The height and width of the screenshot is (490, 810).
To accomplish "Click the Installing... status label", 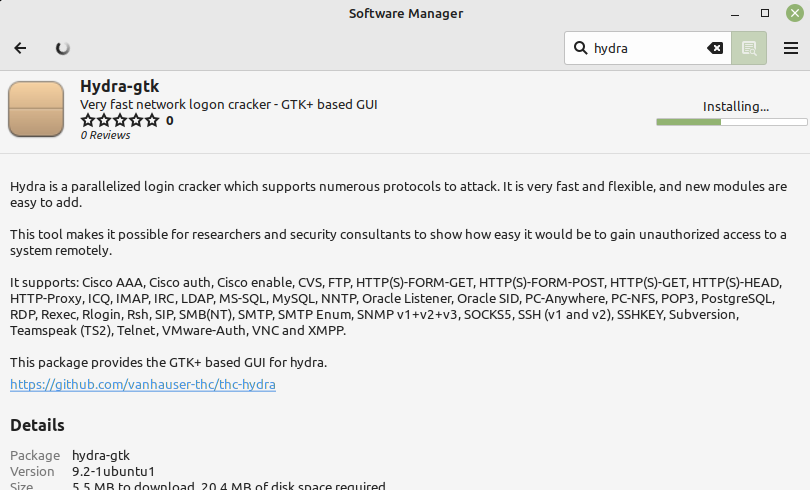I will 735,106.
